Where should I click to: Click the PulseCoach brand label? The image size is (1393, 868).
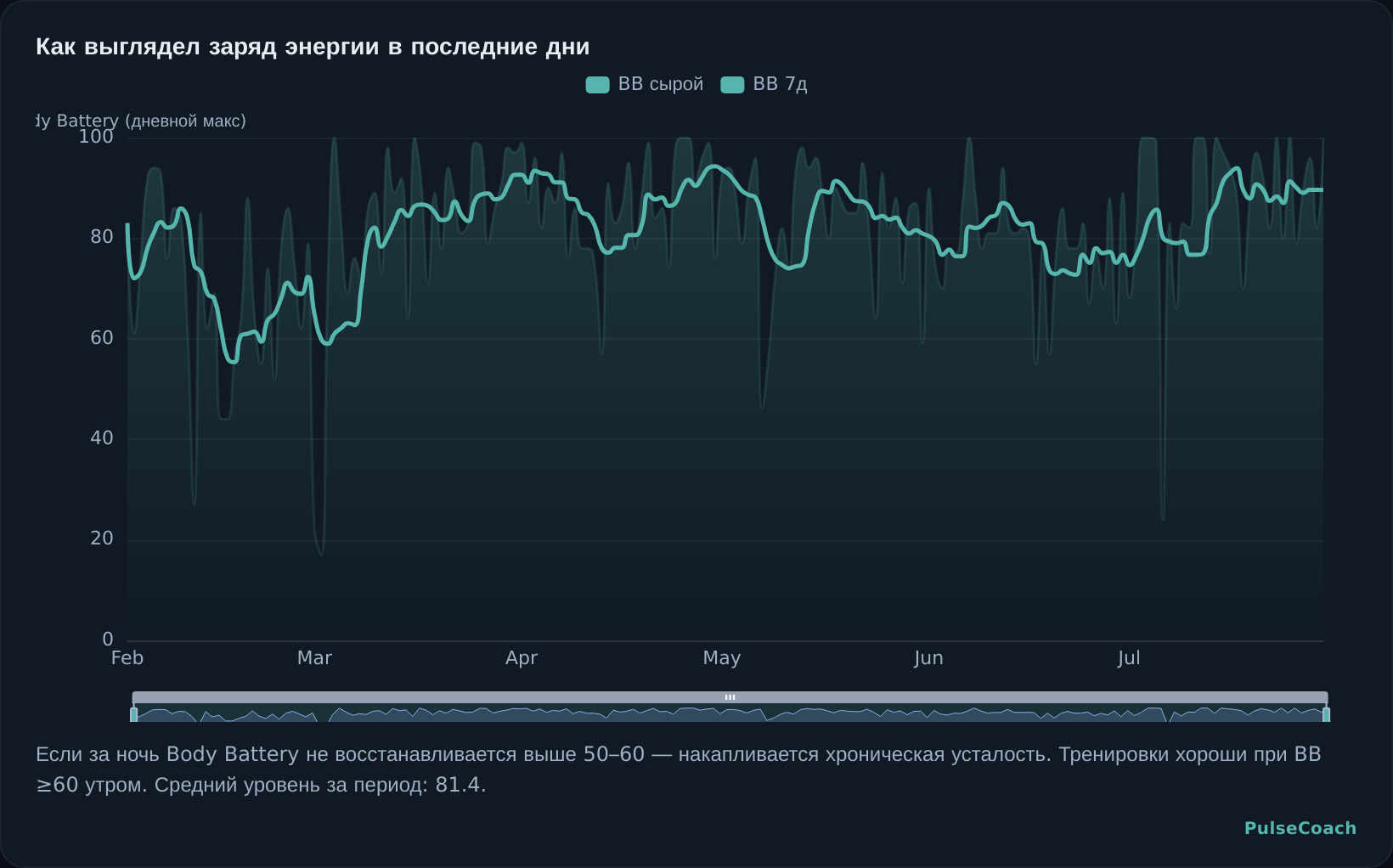click(x=1300, y=828)
